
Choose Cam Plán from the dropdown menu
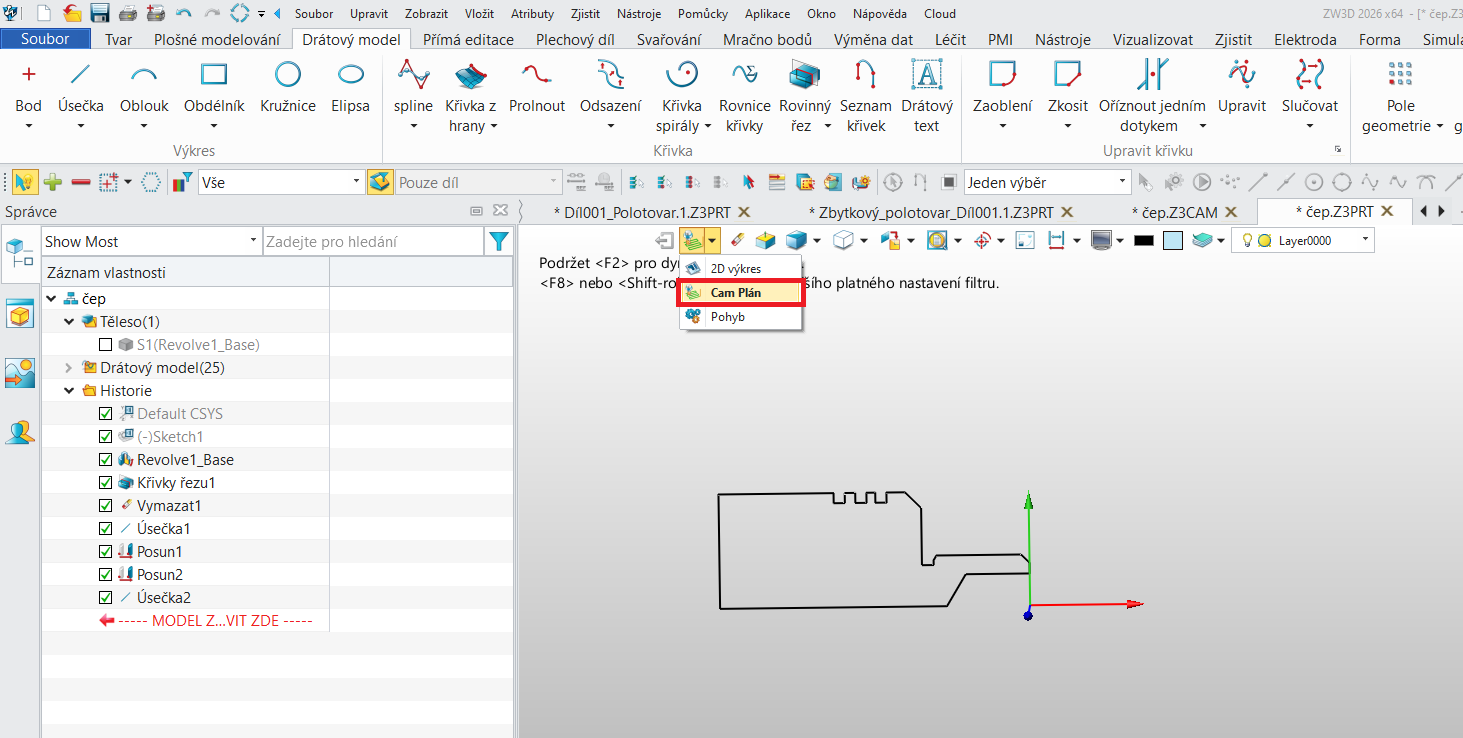point(741,293)
